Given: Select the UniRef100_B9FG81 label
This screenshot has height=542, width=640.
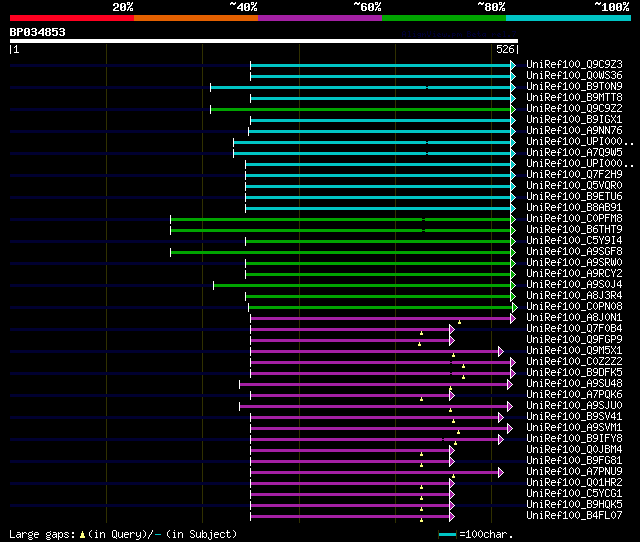Looking at the screenshot, I should (x=574, y=461).
